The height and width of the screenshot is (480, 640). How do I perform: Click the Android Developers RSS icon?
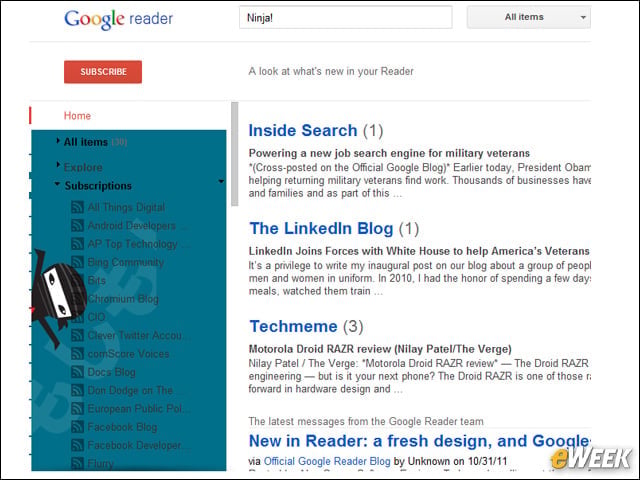point(78,225)
